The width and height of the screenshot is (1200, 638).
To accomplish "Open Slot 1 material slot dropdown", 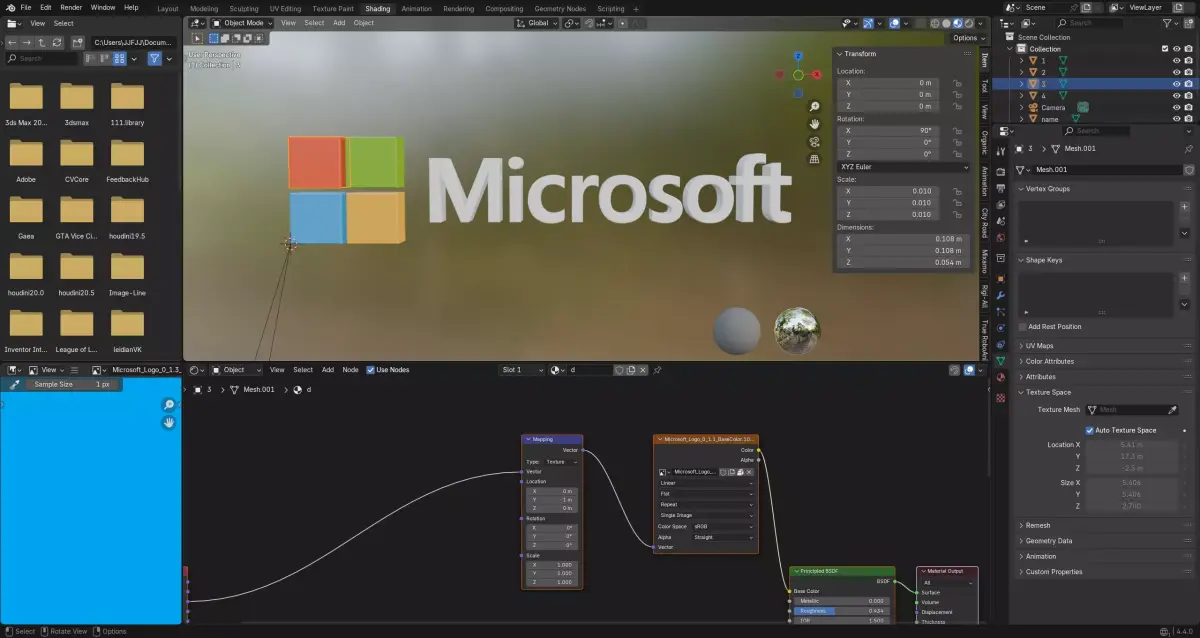I will [x=521, y=370].
